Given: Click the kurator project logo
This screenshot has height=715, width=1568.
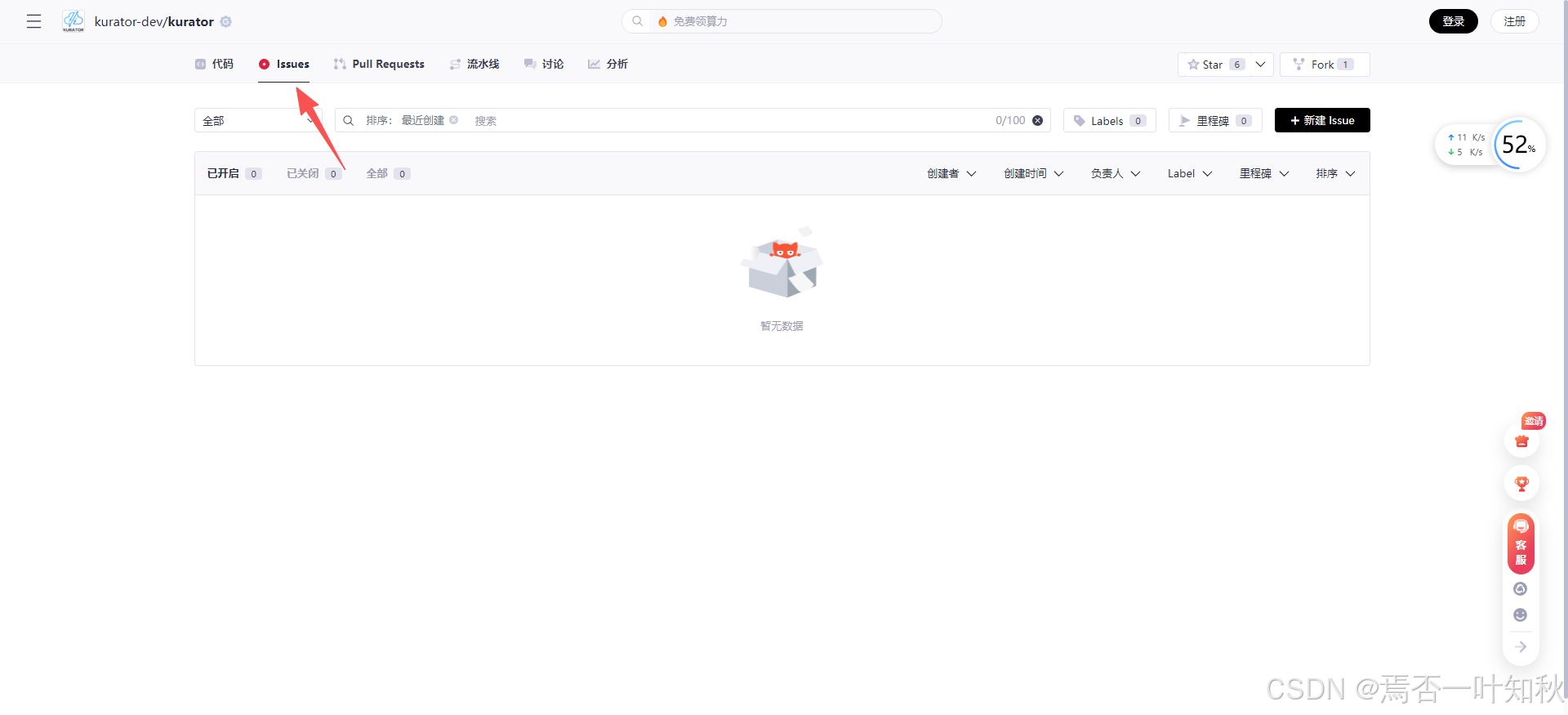Looking at the screenshot, I should 73,21.
